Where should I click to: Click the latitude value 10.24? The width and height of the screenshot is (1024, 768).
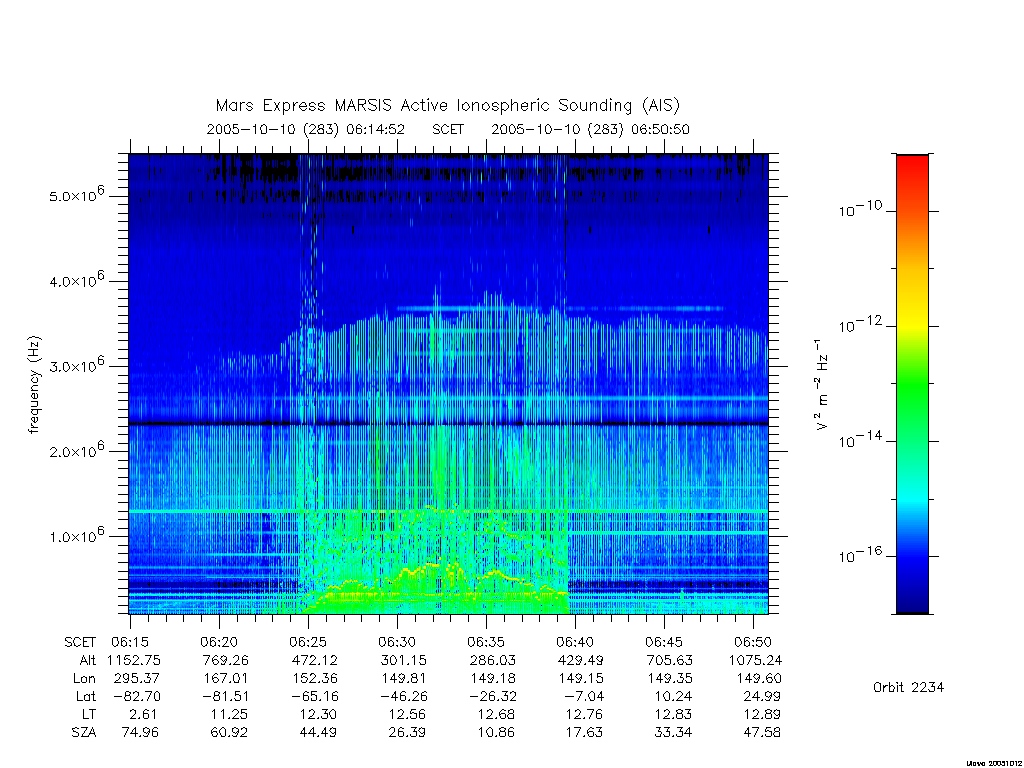(x=673, y=697)
